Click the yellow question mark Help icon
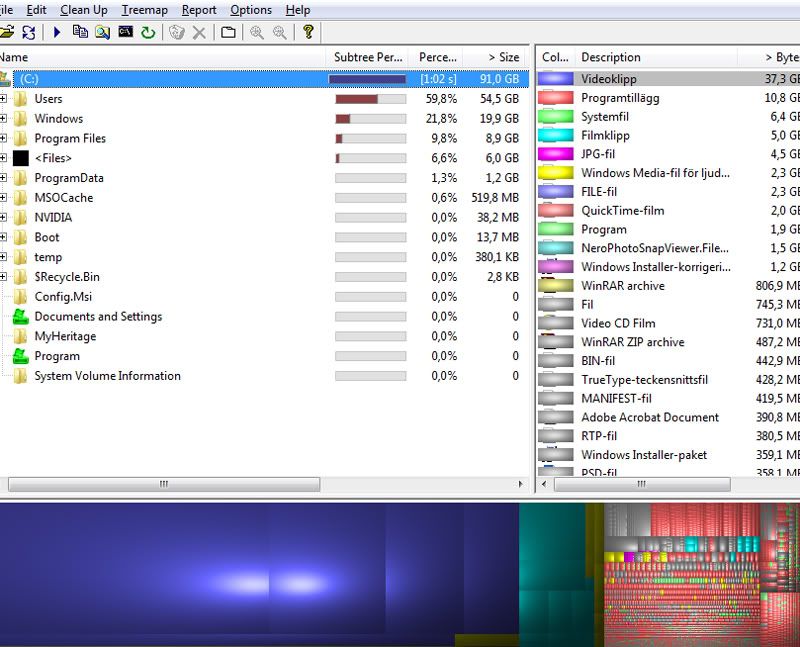800x647 pixels. coord(308,32)
